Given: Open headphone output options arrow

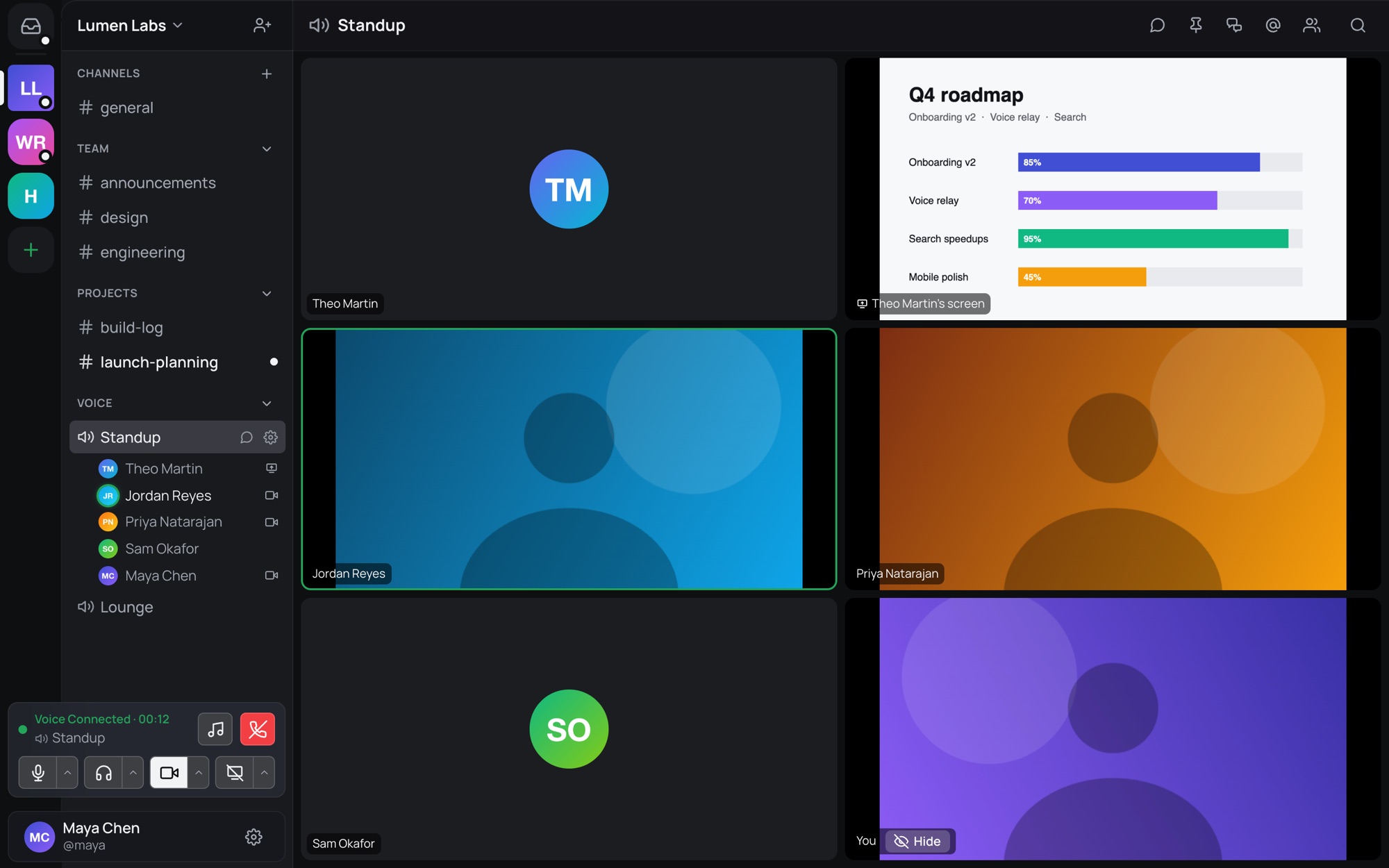Looking at the screenshot, I should 133,773.
